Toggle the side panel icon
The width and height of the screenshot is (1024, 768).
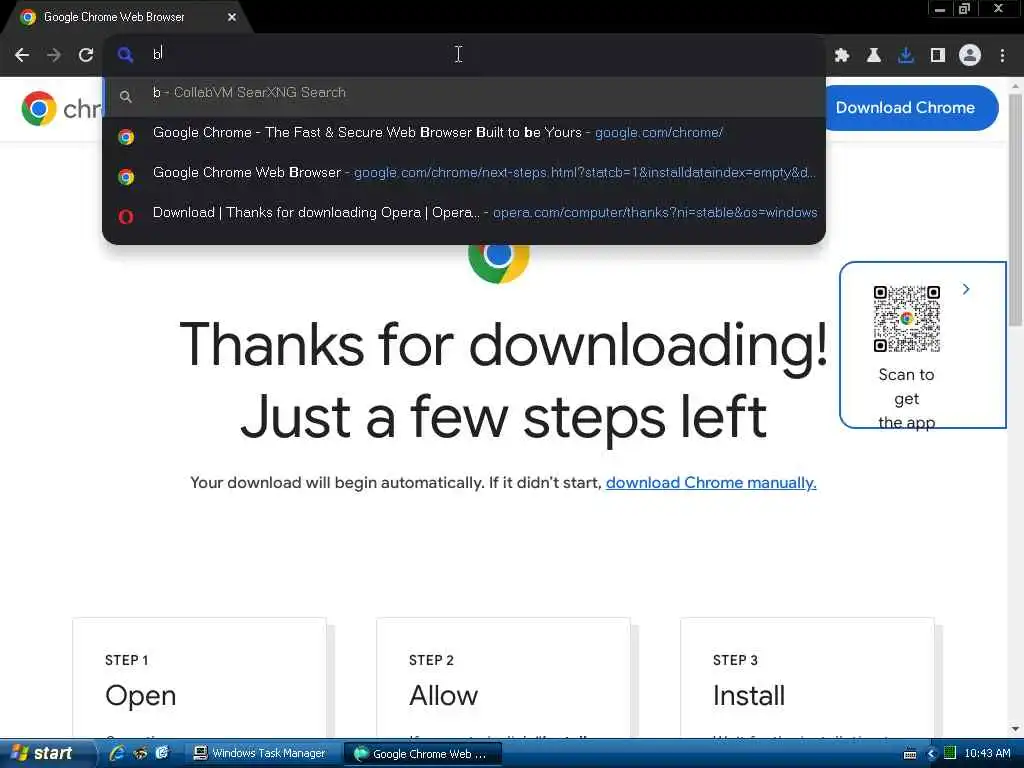coord(937,55)
